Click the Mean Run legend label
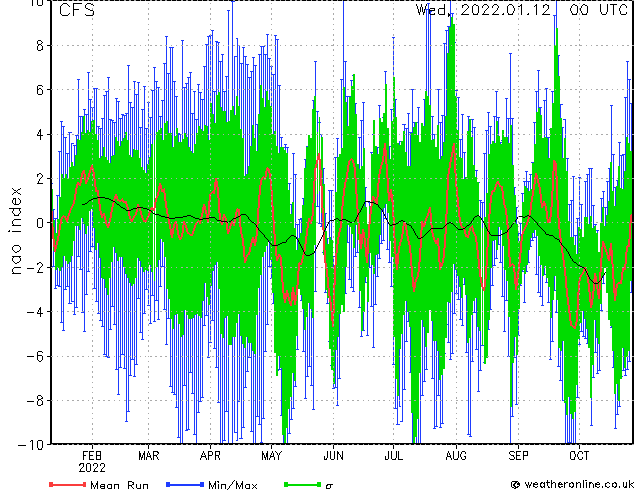634x490 pixels. [x=119, y=485]
